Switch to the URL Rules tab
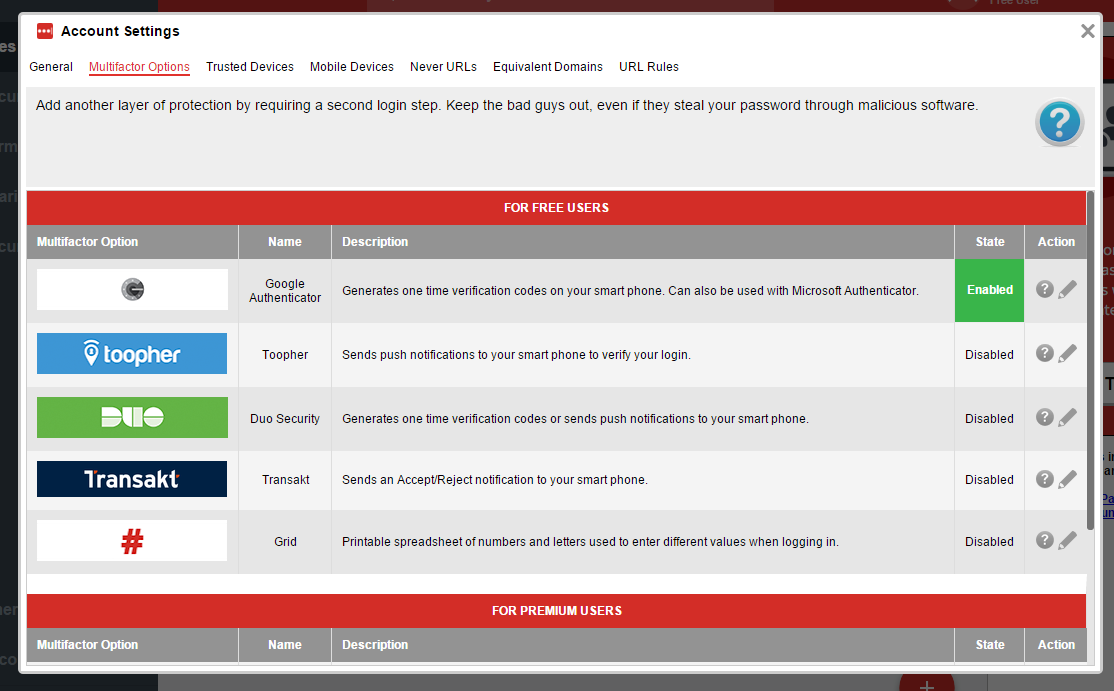 (649, 67)
